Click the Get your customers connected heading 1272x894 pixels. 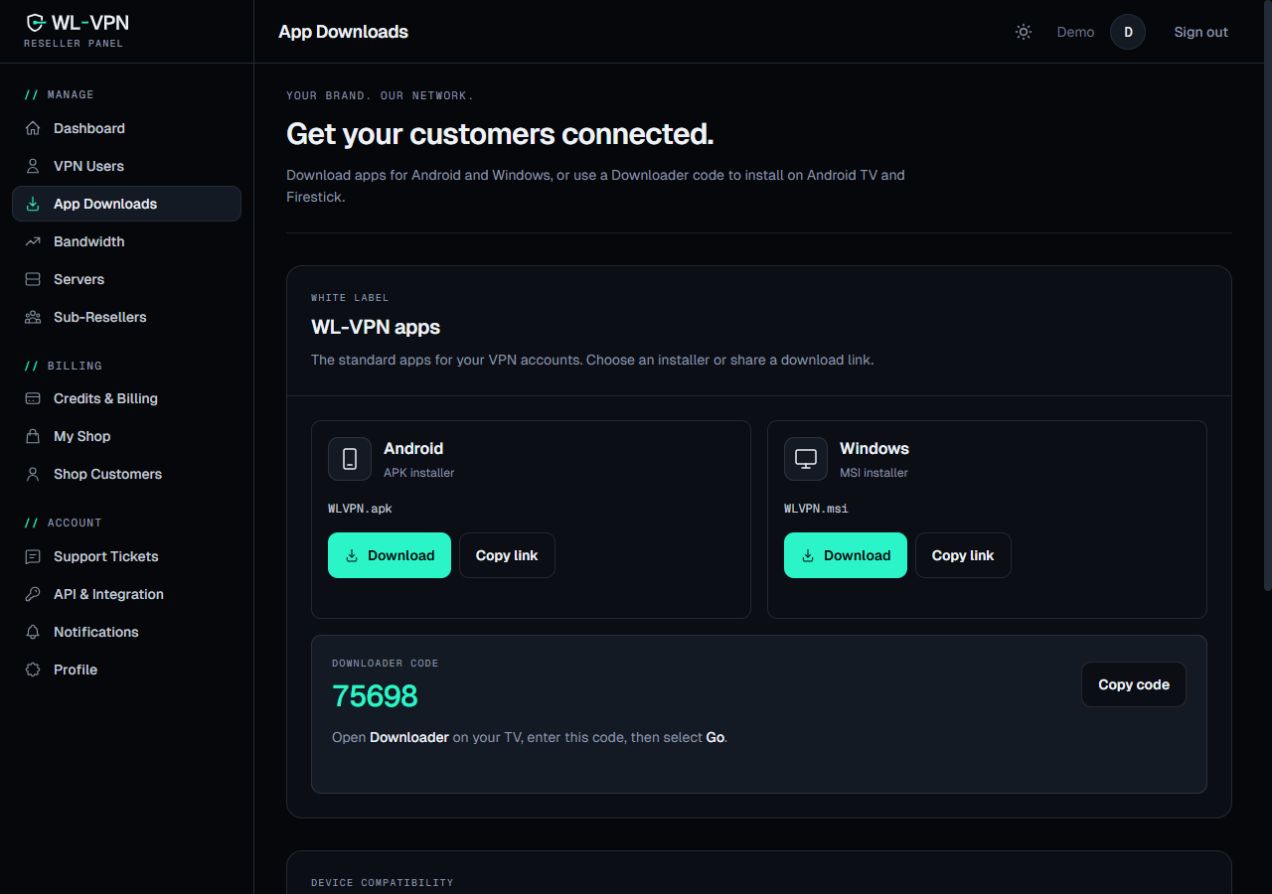500,134
